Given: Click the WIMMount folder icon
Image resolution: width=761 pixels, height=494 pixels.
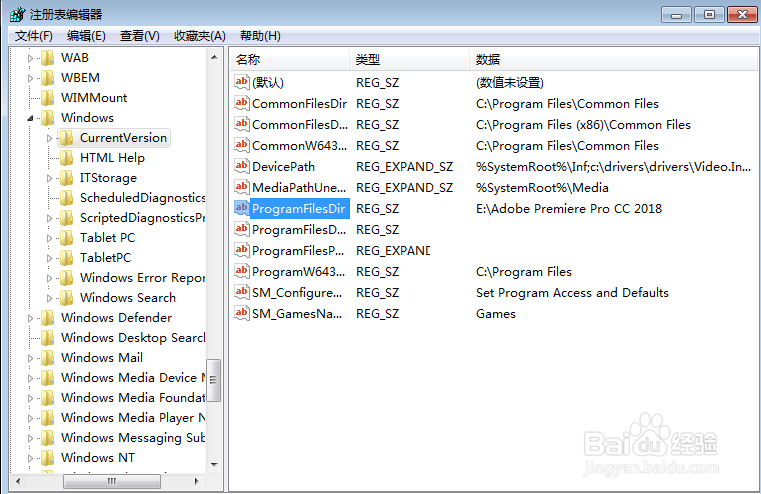Looking at the screenshot, I should (48, 98).
